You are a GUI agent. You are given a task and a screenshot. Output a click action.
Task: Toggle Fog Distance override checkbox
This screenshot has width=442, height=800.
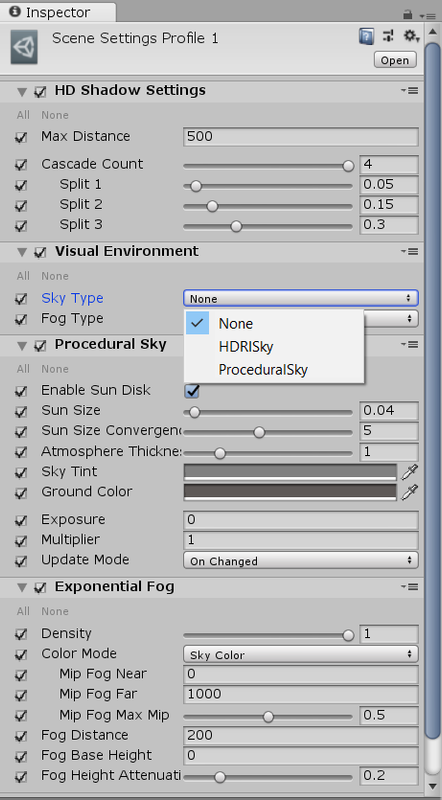click(21, 736)
